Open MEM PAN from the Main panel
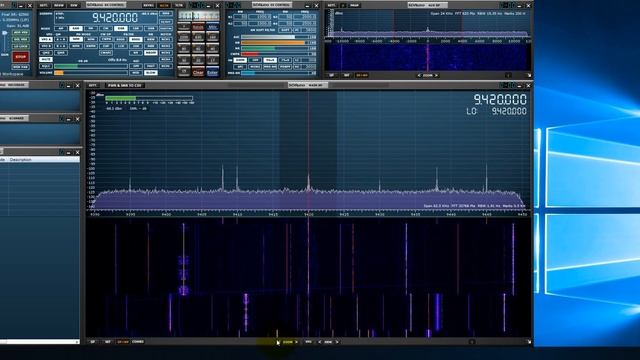This screenshot has height=360, width=640. coord(20,67)
